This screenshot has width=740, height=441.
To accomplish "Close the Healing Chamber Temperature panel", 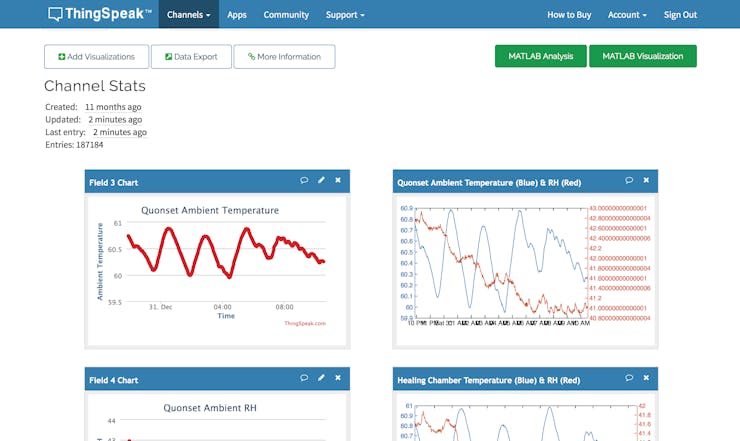I will [x=646, y=378].
